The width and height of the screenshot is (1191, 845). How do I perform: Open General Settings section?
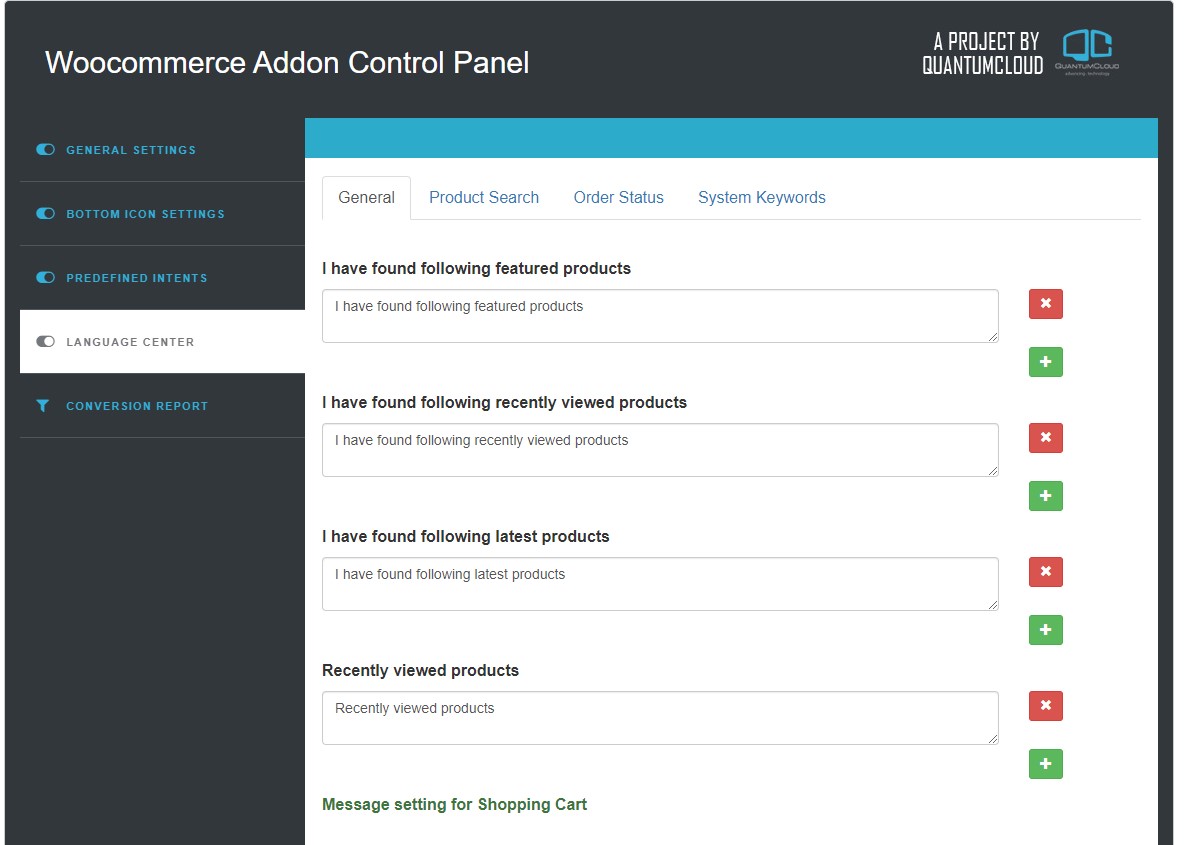coord(162,150)
